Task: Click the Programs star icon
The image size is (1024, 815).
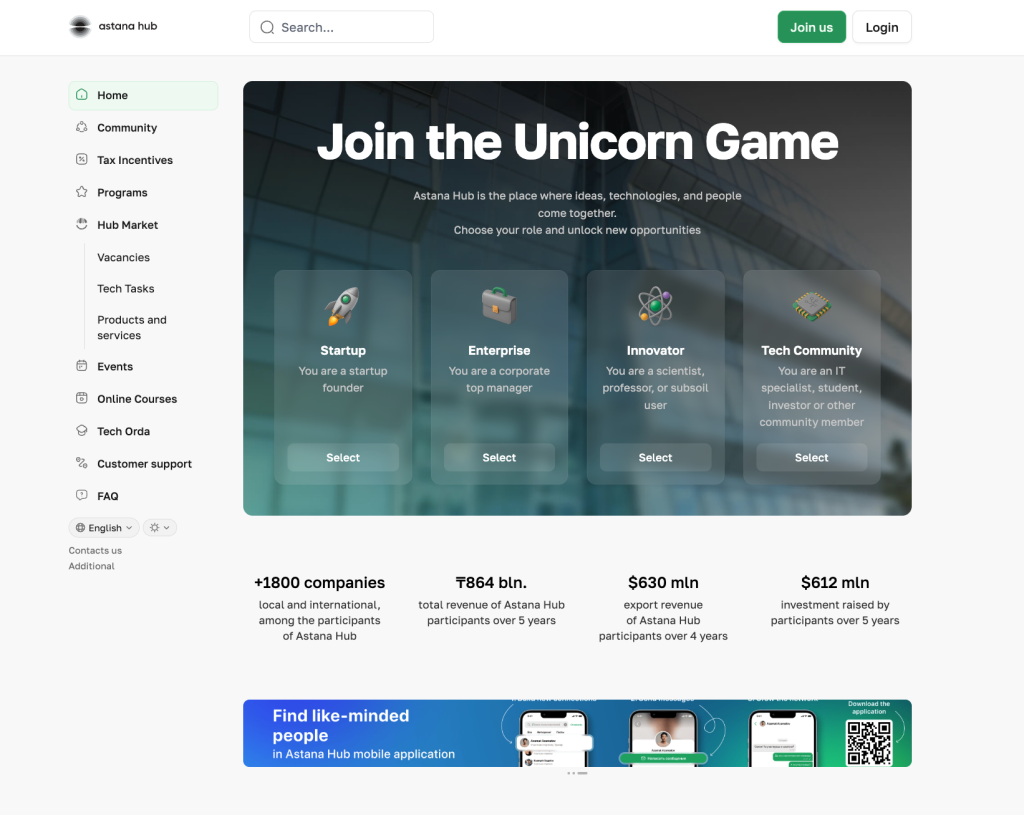Action: 82,192
